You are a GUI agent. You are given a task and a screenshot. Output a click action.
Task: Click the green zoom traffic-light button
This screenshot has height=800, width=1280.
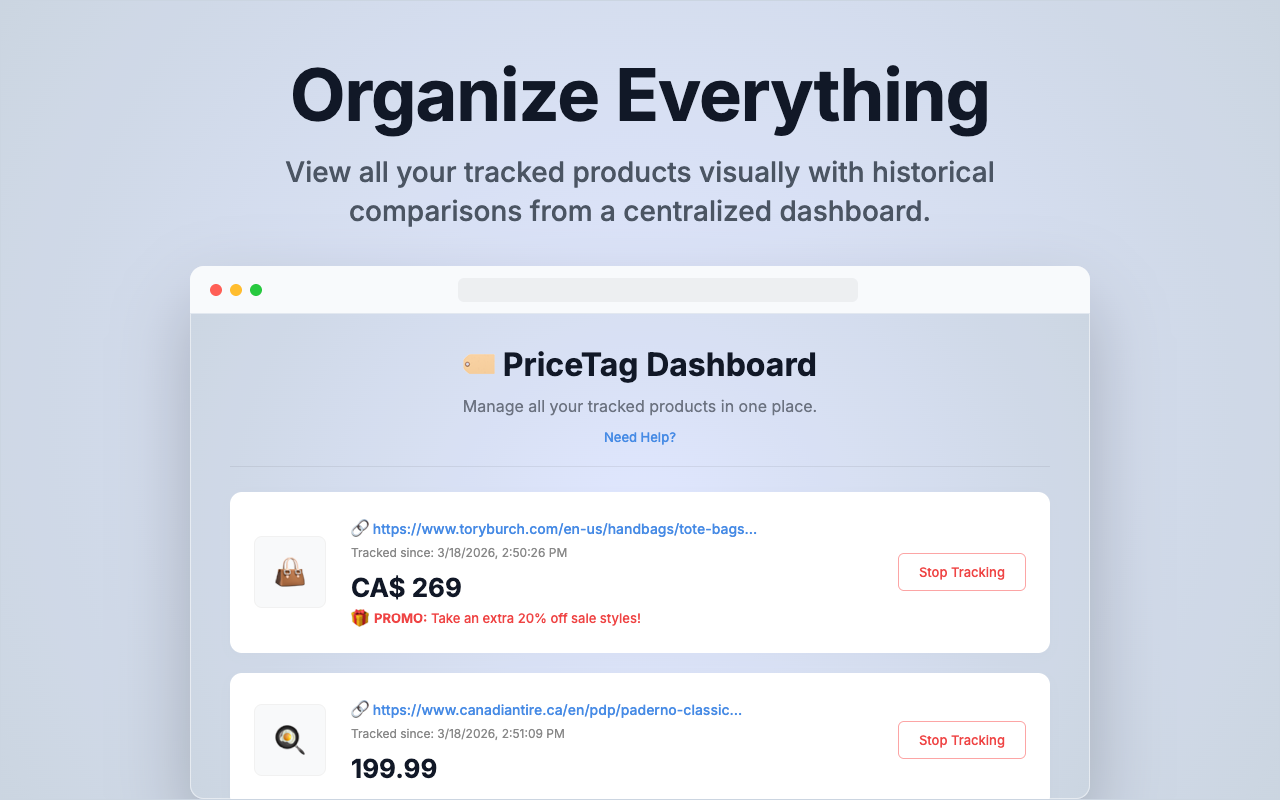click(x=256, y=289)
